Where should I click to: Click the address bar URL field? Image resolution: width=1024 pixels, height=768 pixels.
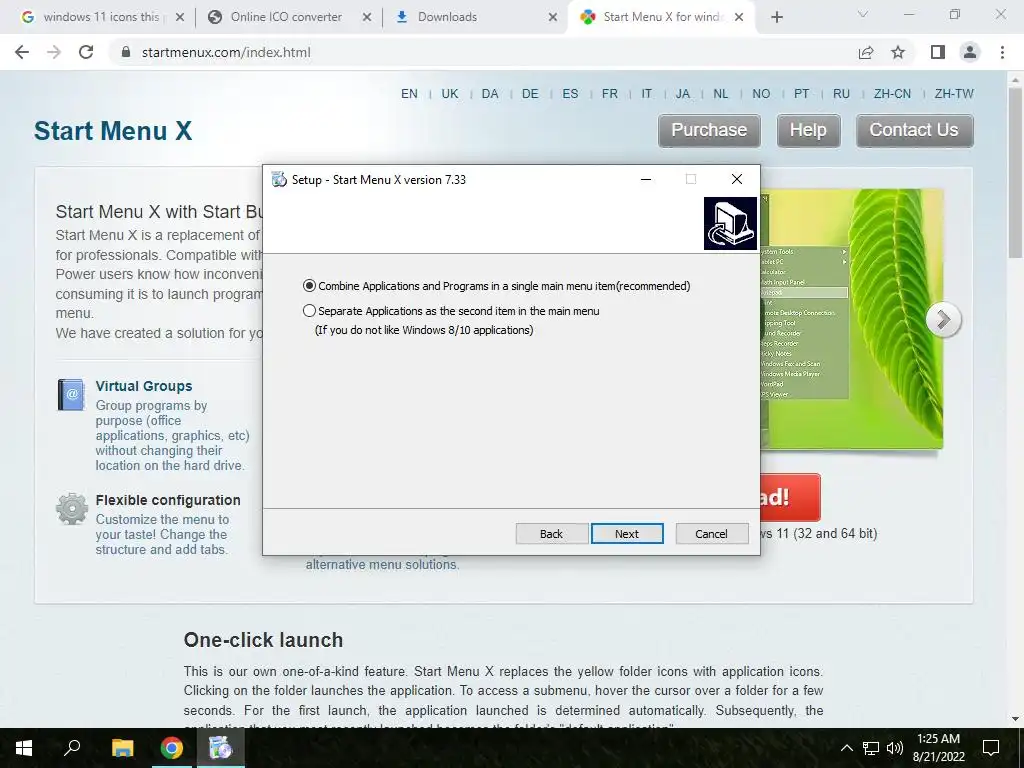click(x=483, y=52)
